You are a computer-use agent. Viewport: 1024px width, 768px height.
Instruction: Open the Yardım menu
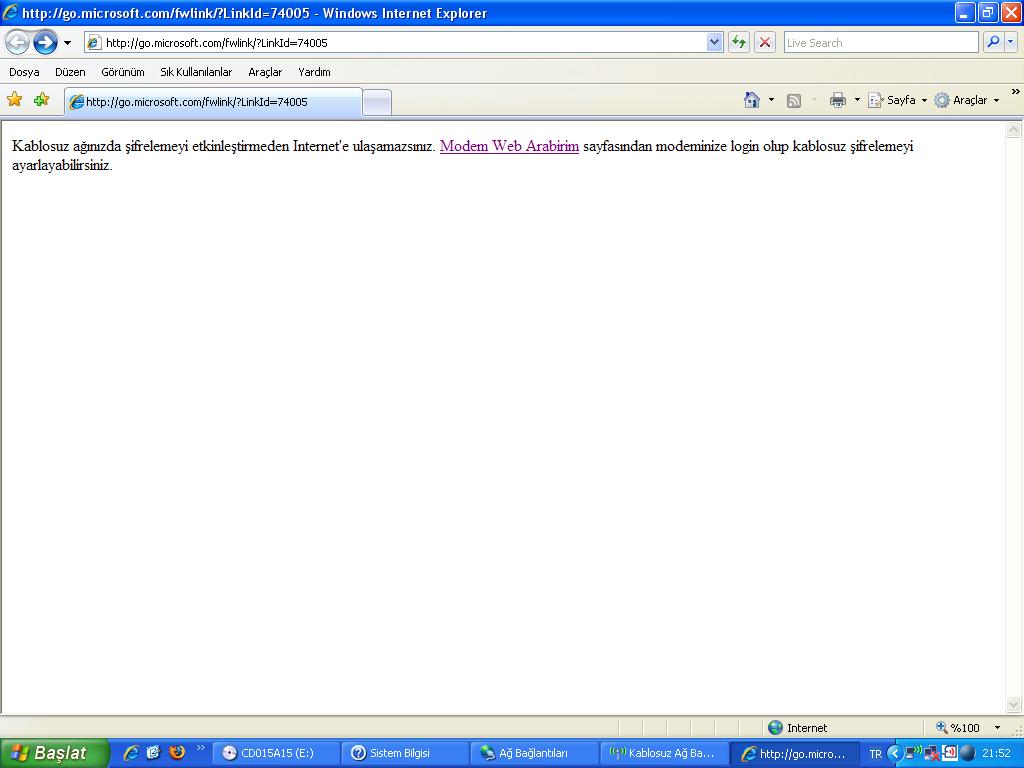(x=314, y=72)
